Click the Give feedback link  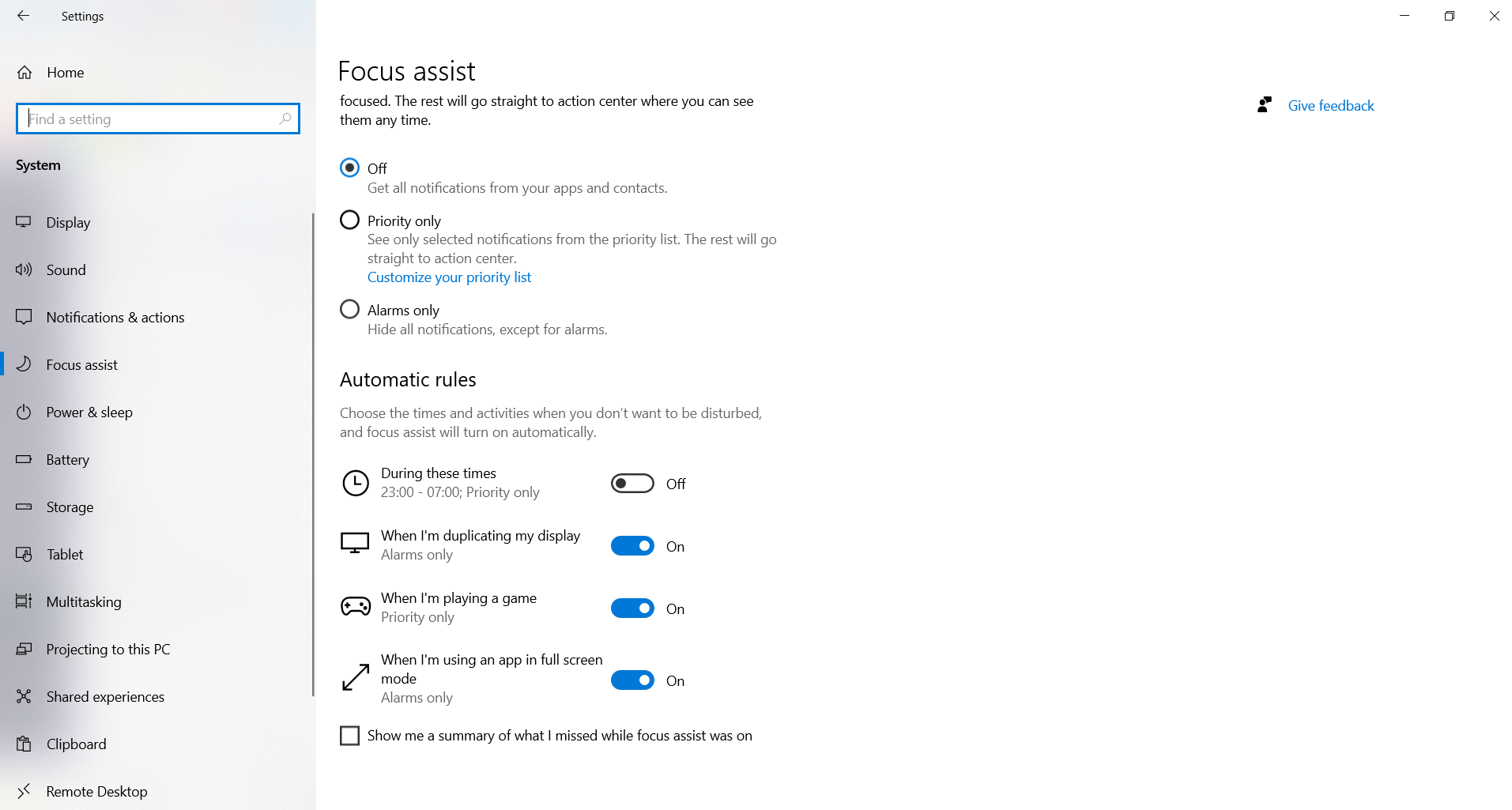[1331, 106]
